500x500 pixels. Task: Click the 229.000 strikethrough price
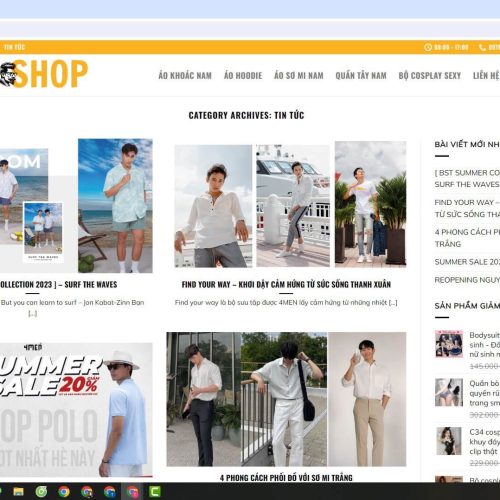[484, 463]
